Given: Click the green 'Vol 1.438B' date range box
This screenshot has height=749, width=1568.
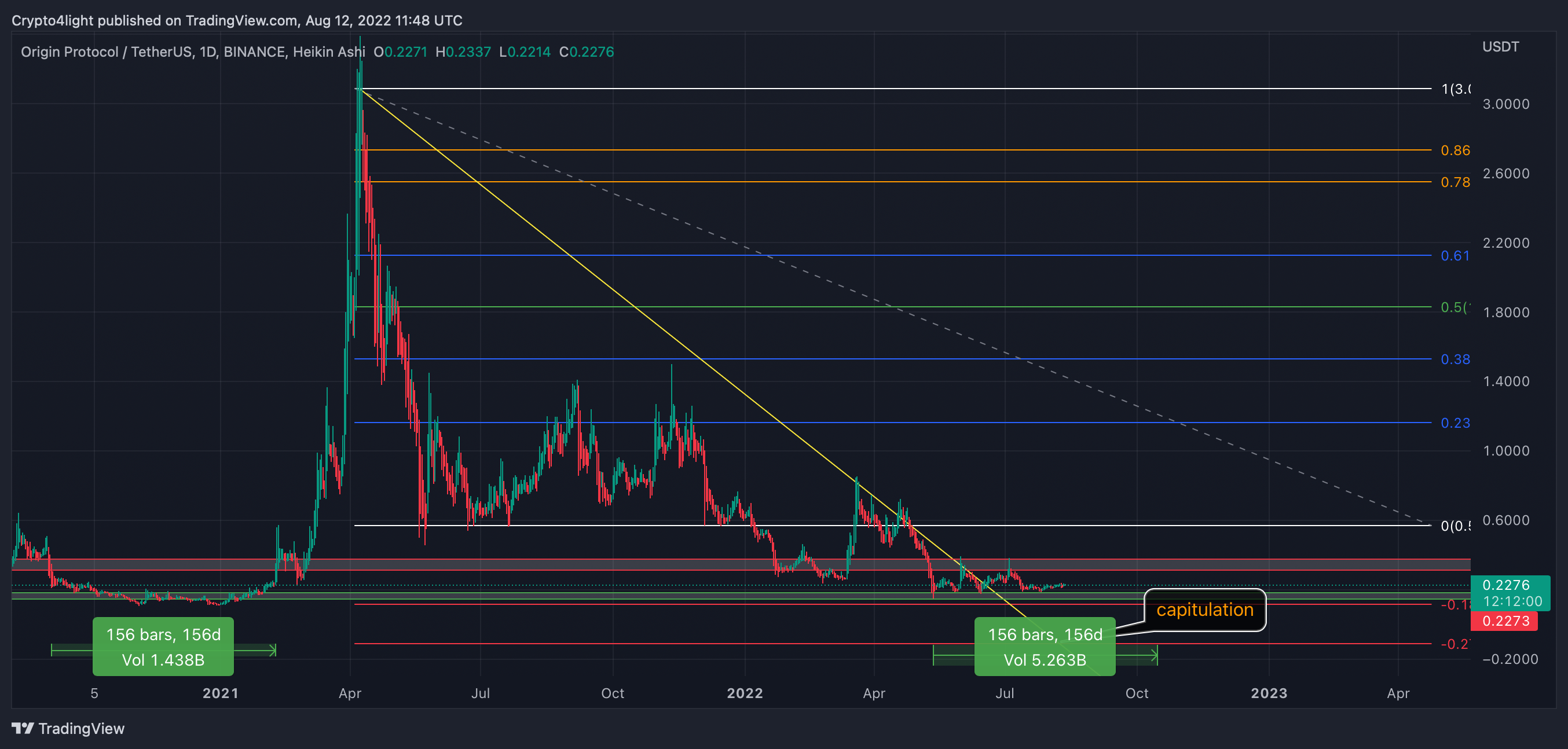Looking at the screenshot, I should click(163, 647).
